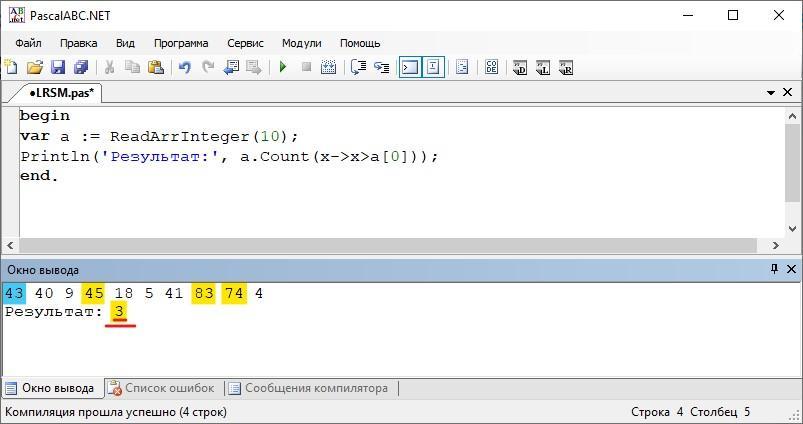Click the Println code line
Viewport: 803px width, 424px height.
tap(229, 156)
